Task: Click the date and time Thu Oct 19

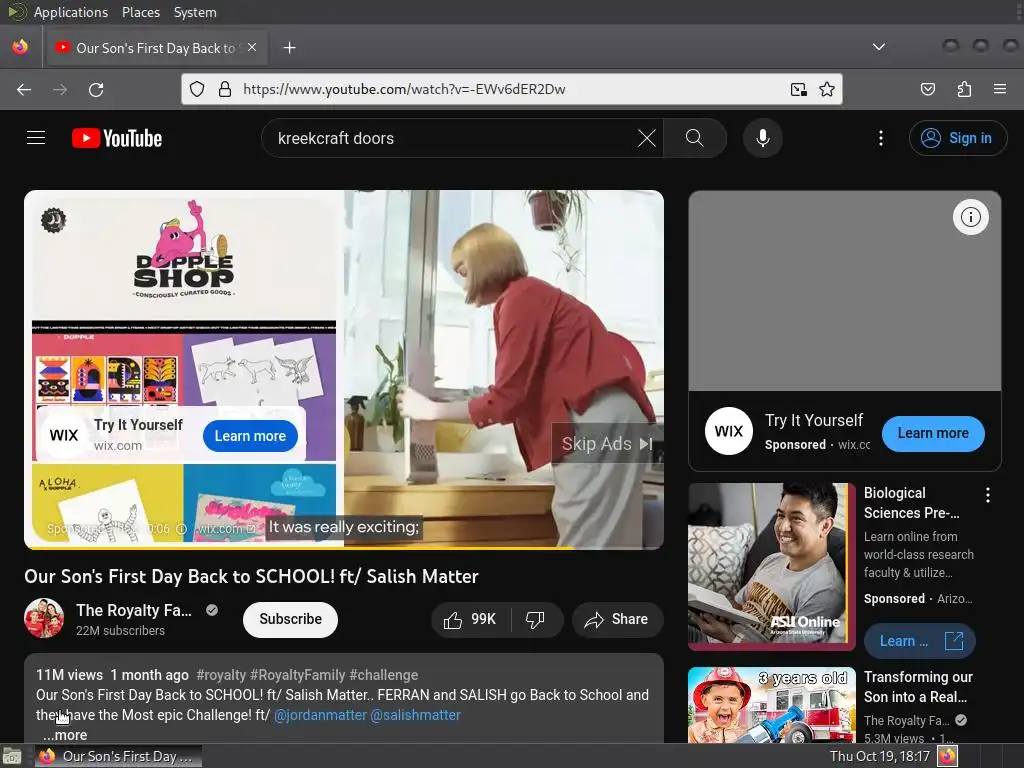Action: coord(879,756)
